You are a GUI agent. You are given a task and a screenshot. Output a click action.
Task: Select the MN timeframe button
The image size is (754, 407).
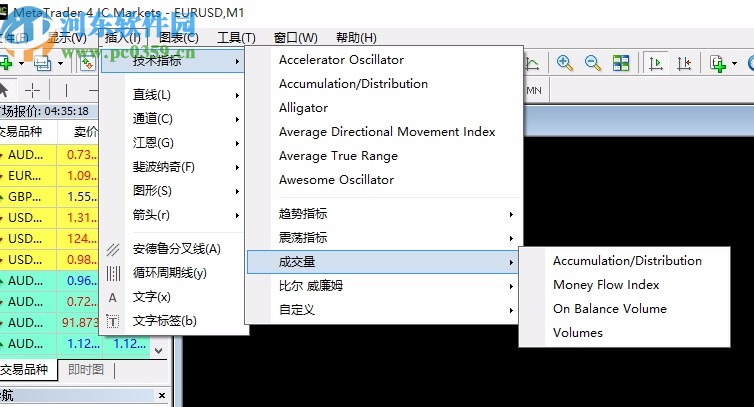(534, 90)
